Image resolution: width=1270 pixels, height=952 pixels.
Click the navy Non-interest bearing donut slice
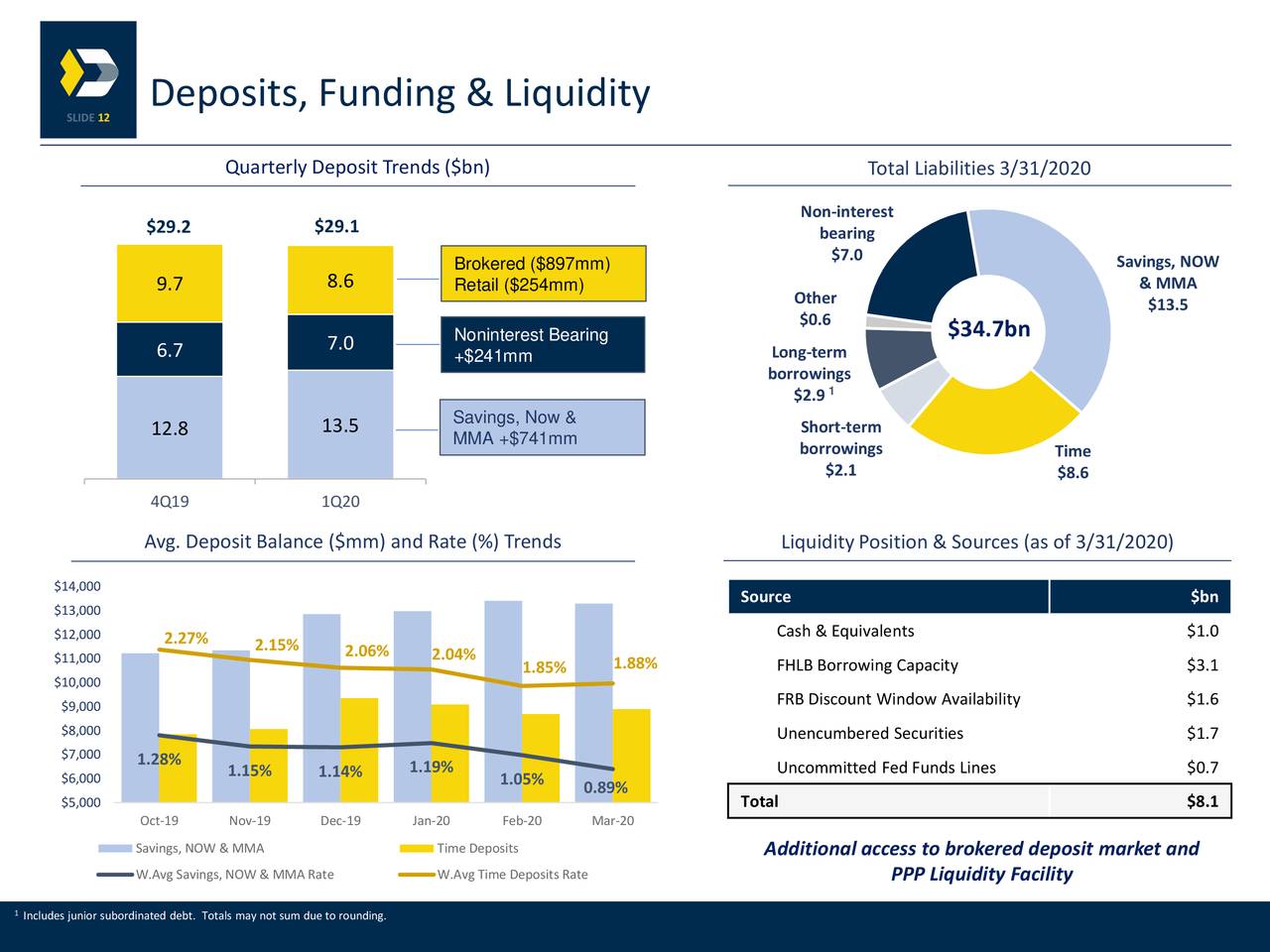coord(923,266)
